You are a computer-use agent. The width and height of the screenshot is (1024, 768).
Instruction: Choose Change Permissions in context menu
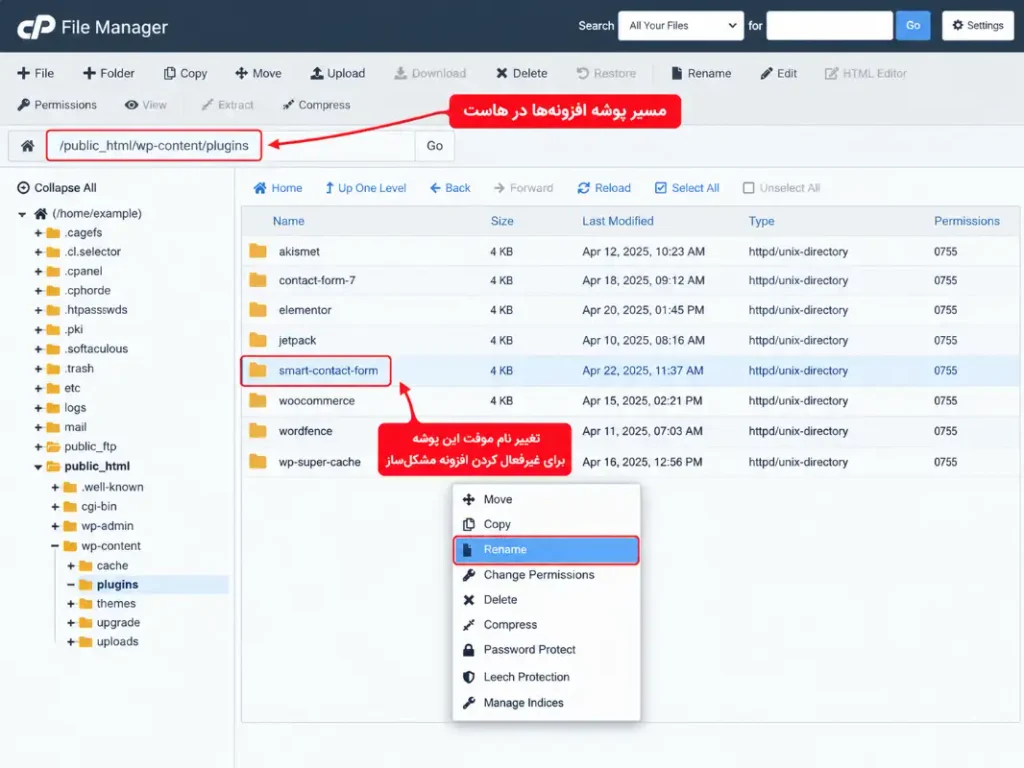tap(547, 575)
